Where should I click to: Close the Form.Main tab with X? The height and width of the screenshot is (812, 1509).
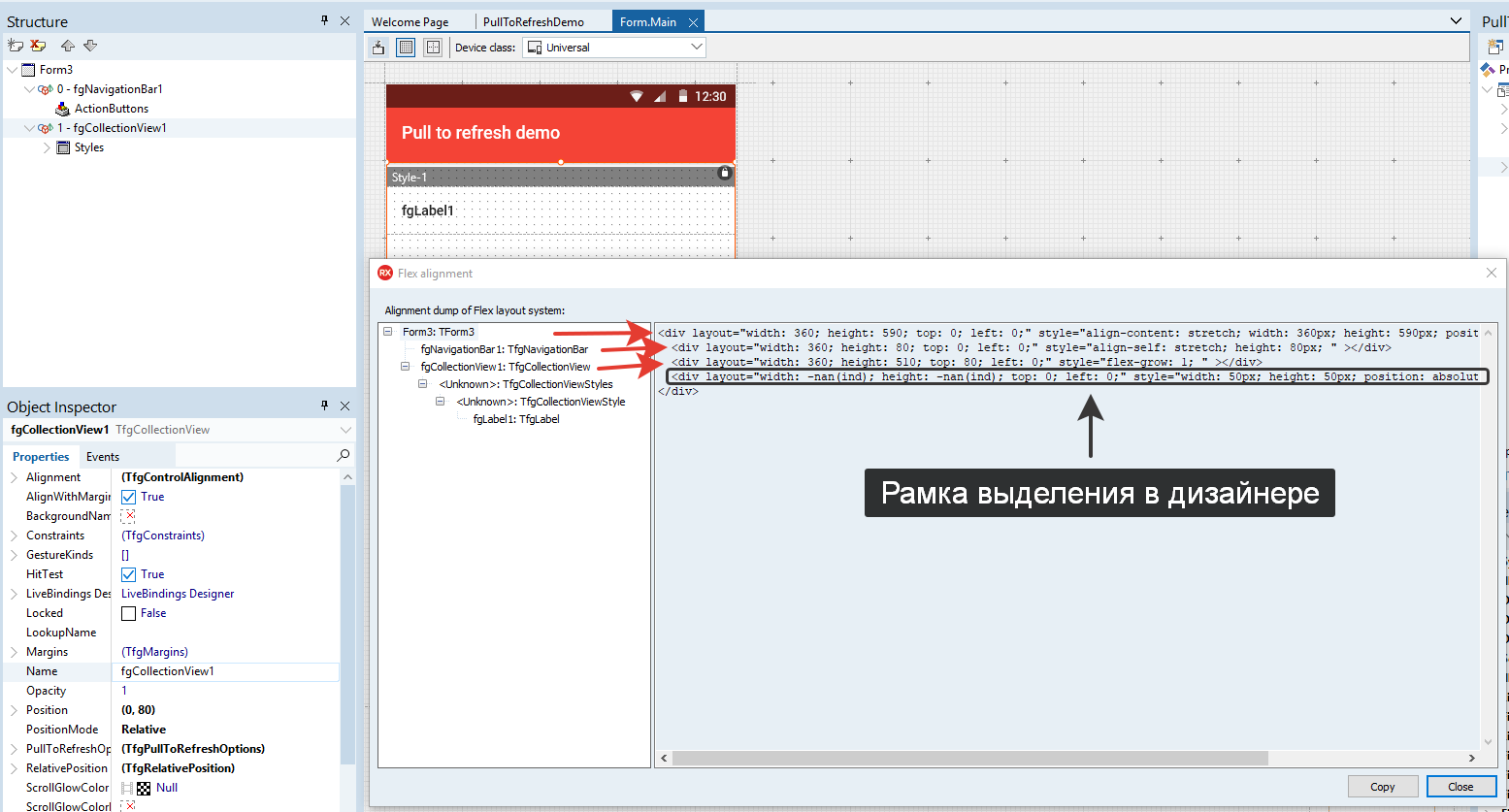coord(692,22)
